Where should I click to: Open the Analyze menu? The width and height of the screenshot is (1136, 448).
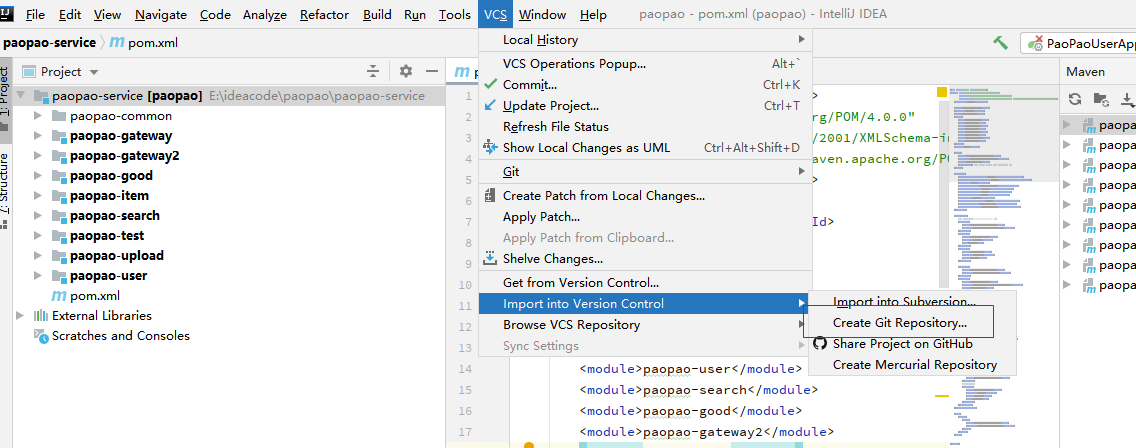tap(264, 14)
